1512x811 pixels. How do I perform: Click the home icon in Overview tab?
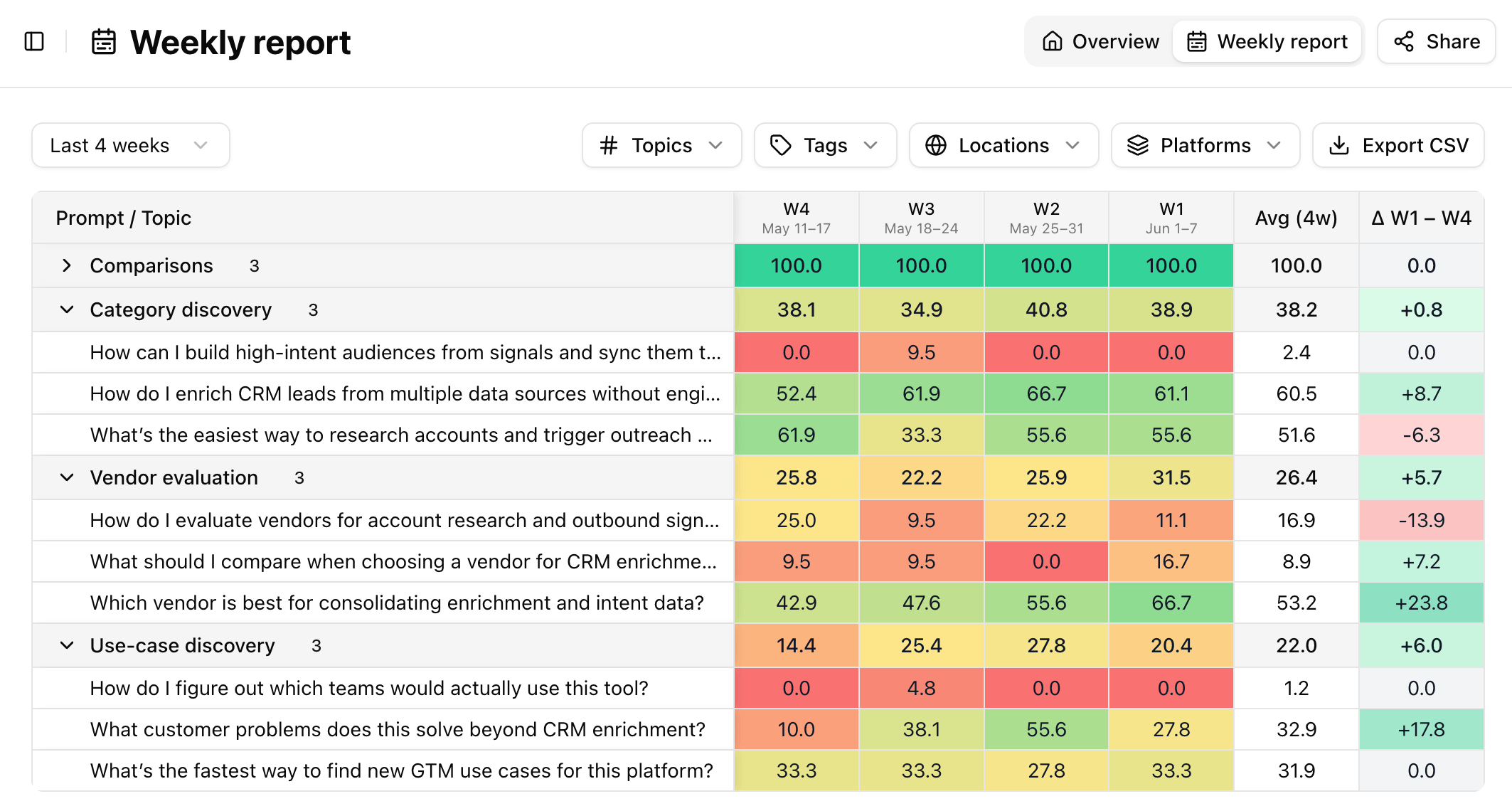point(1053,41)
